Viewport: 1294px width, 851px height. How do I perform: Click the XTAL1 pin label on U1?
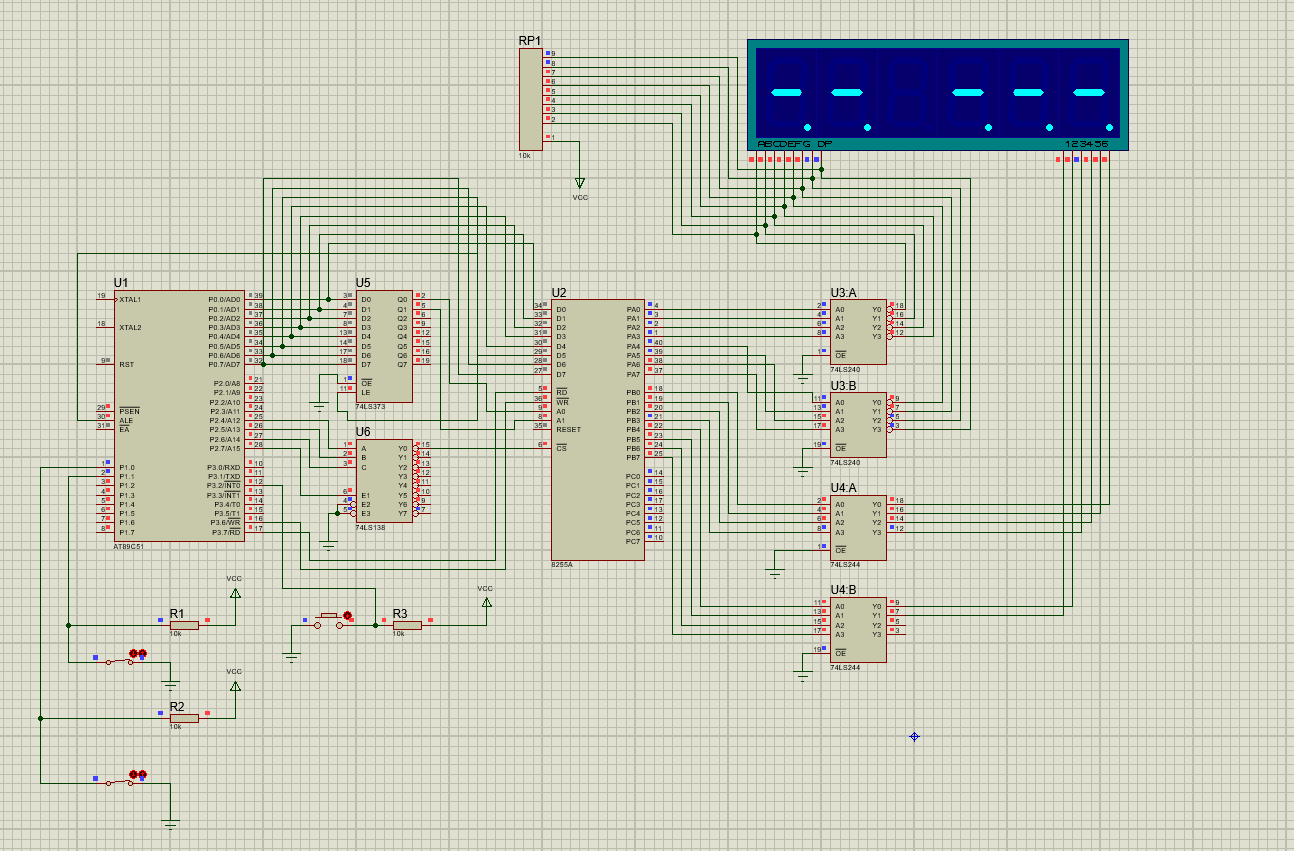130,299
